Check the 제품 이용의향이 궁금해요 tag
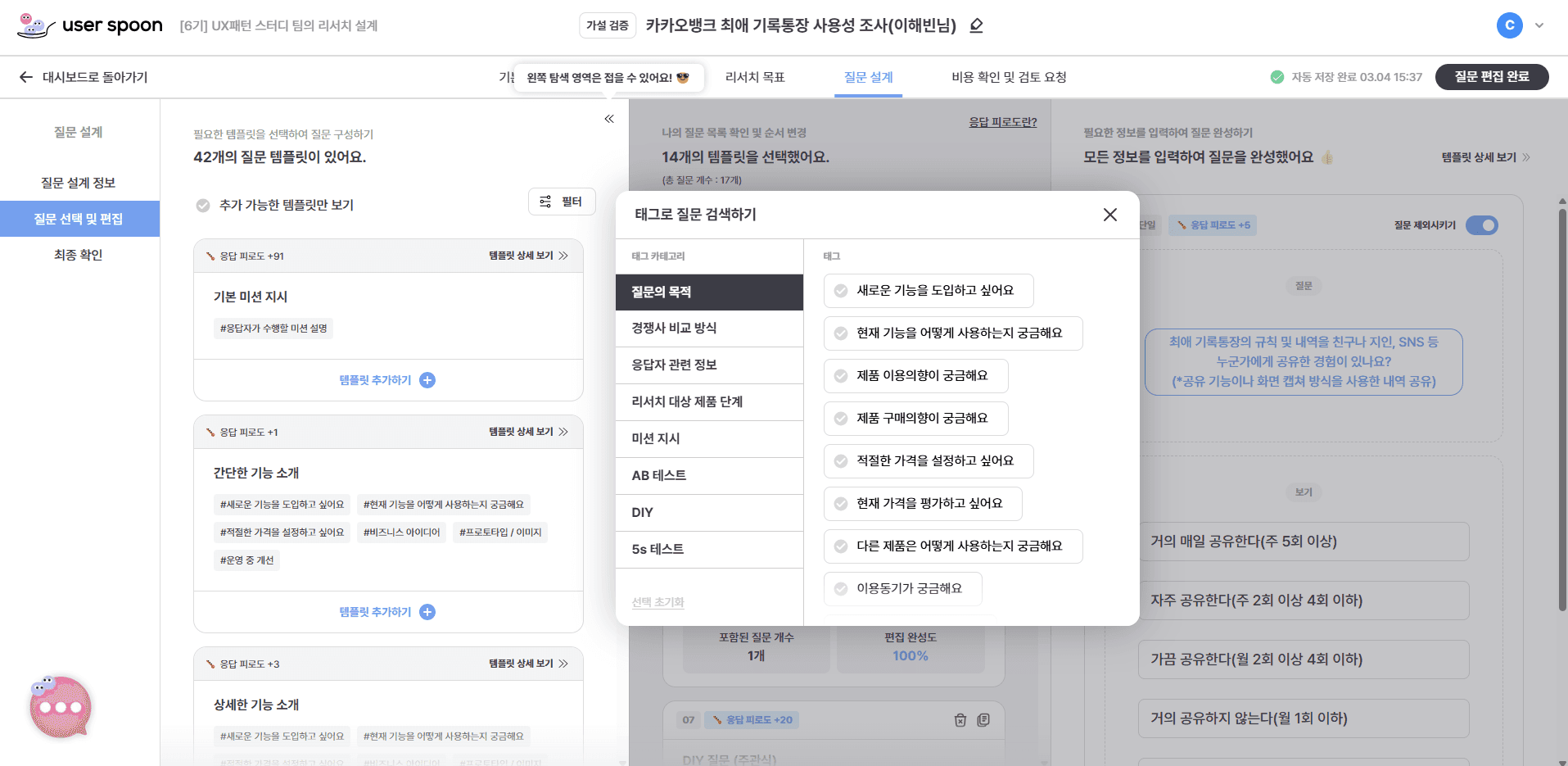1568x766 pixels. point(915,376)
